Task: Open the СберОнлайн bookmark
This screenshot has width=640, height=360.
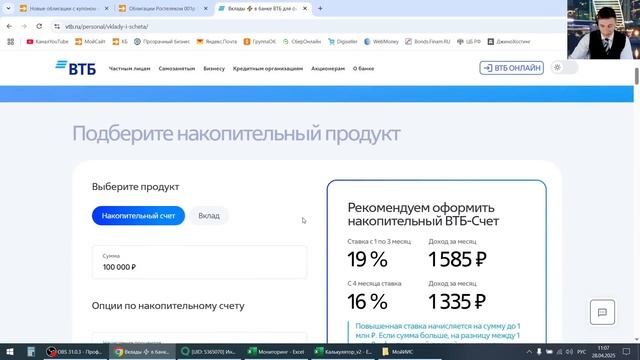Action: 302,42
